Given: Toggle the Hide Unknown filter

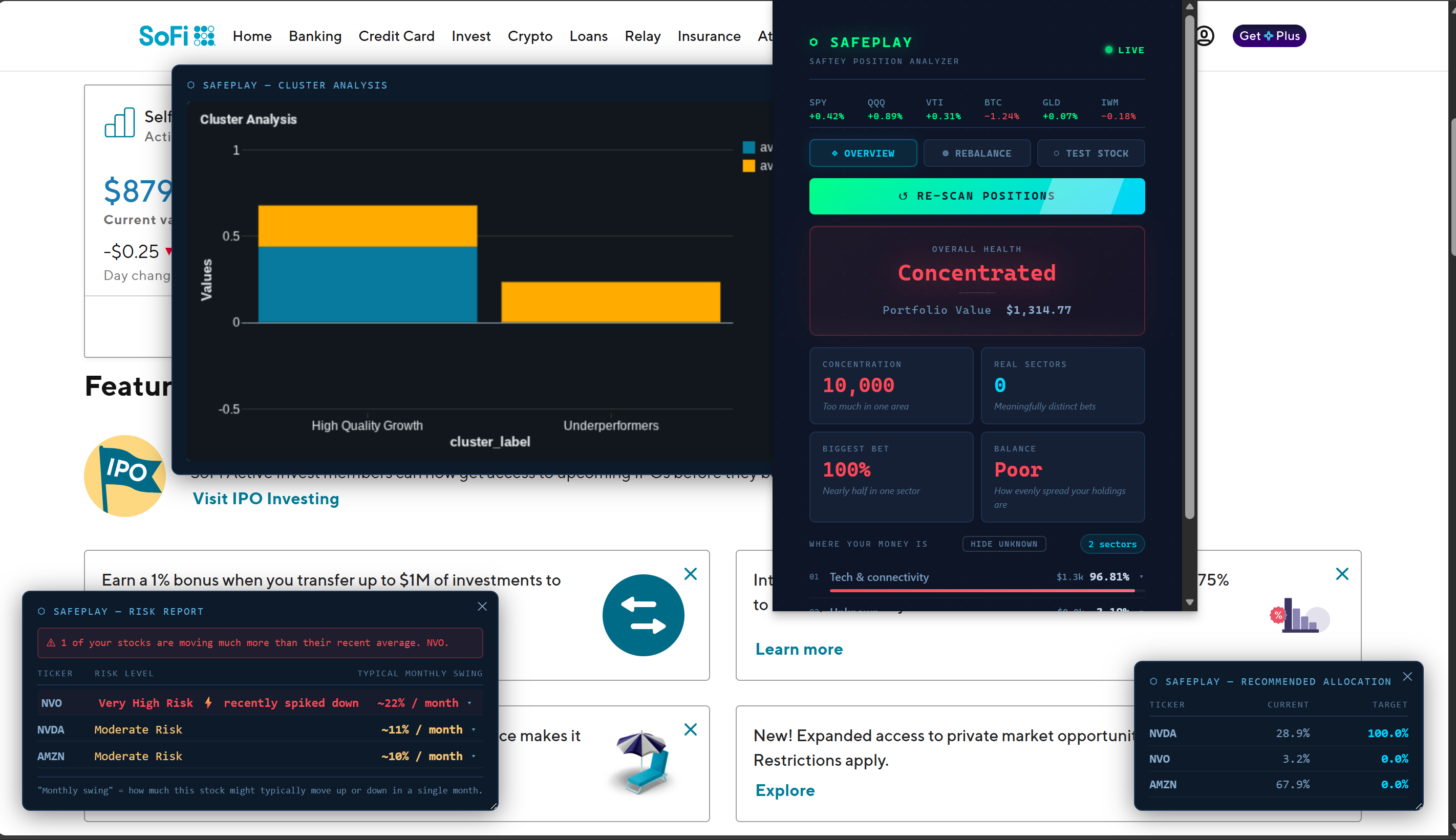Looking at the screenshot, I should point(1003,544).
